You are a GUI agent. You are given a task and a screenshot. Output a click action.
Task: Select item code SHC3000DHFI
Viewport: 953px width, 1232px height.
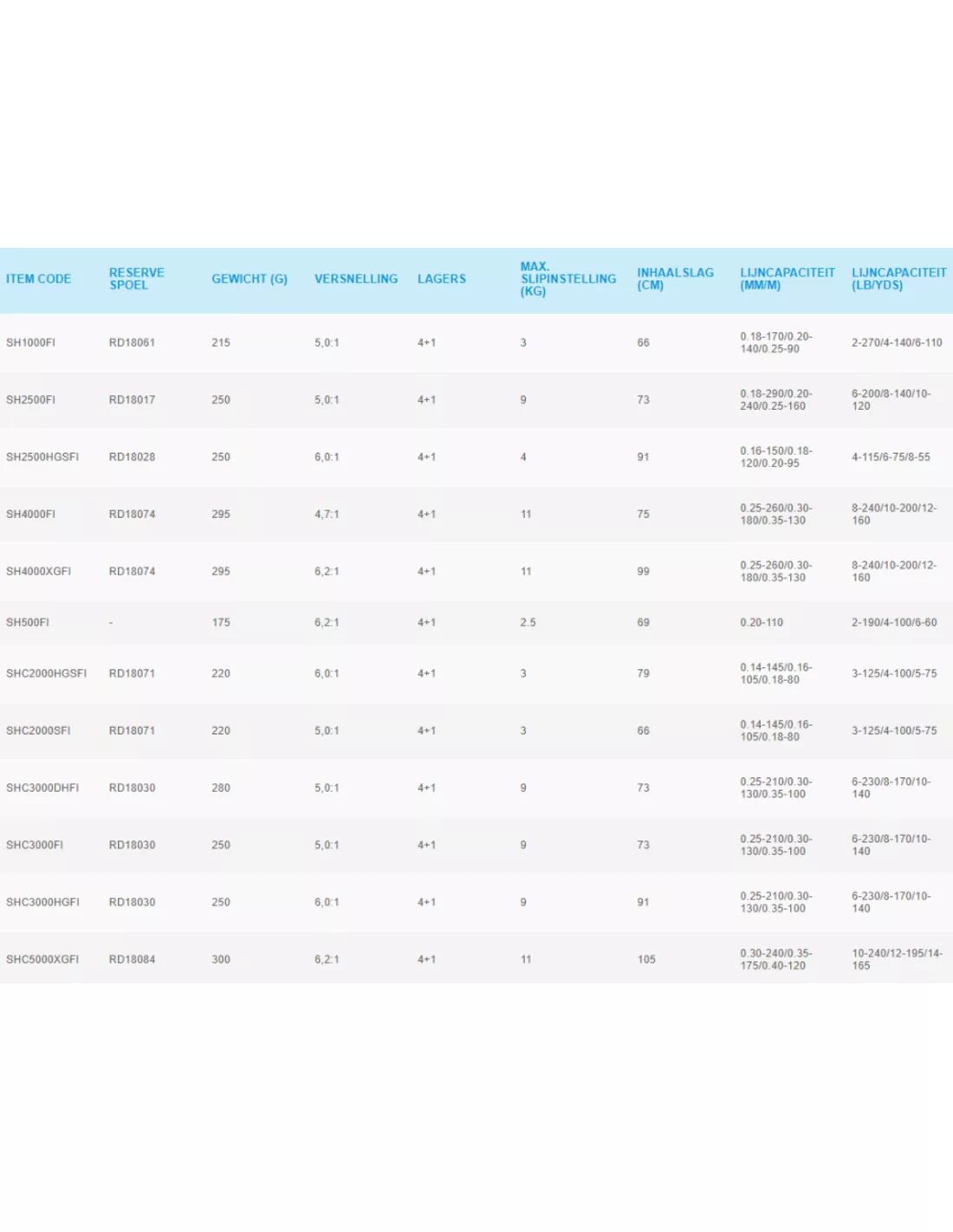42,788
